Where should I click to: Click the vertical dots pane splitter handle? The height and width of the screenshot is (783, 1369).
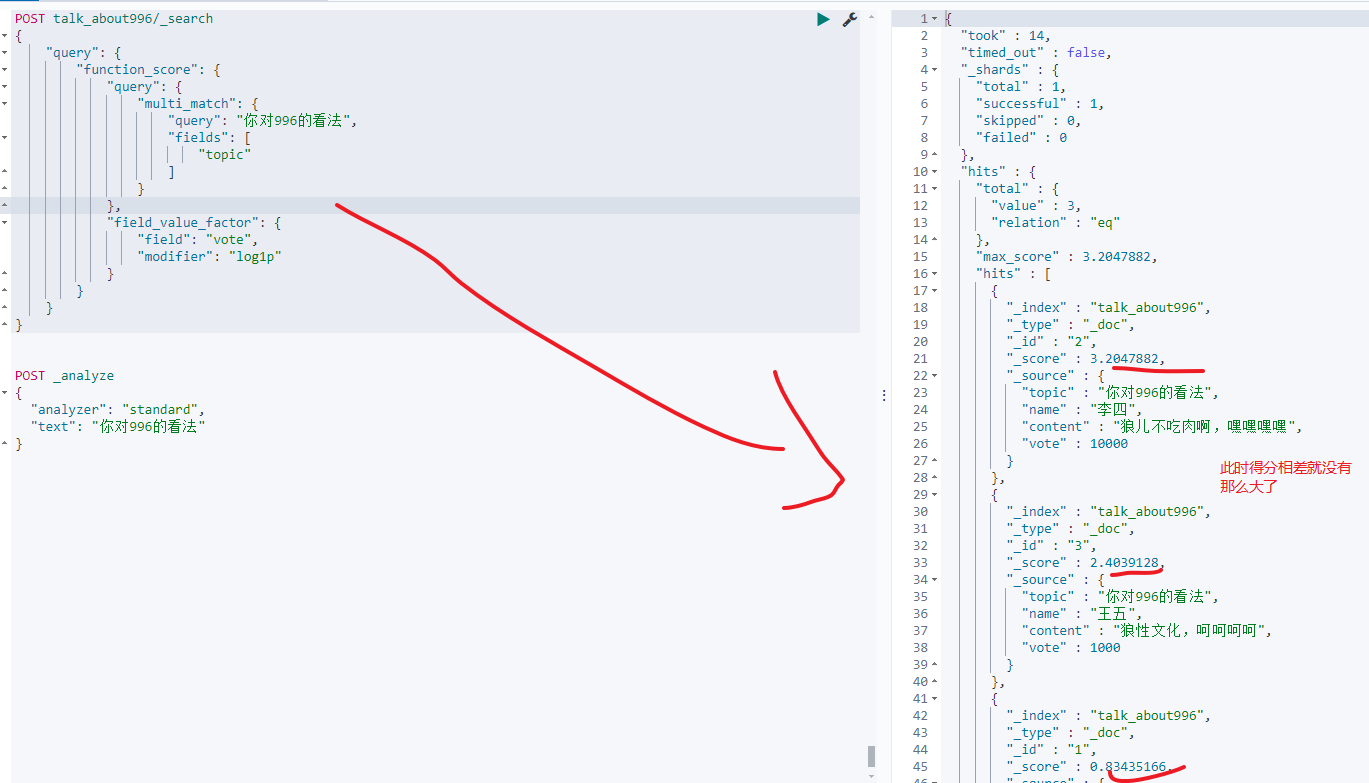(x=884, y=396)
